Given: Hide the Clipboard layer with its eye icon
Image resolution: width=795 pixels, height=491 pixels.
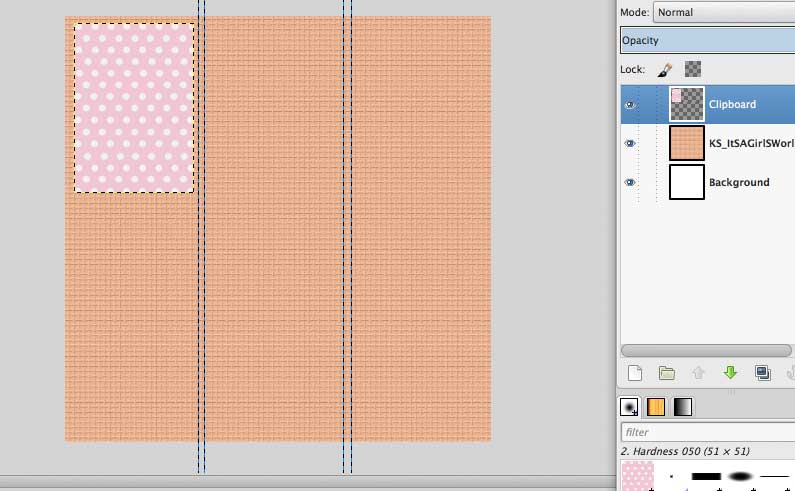Looking at the screenshot, I should [x=630, y=105].
